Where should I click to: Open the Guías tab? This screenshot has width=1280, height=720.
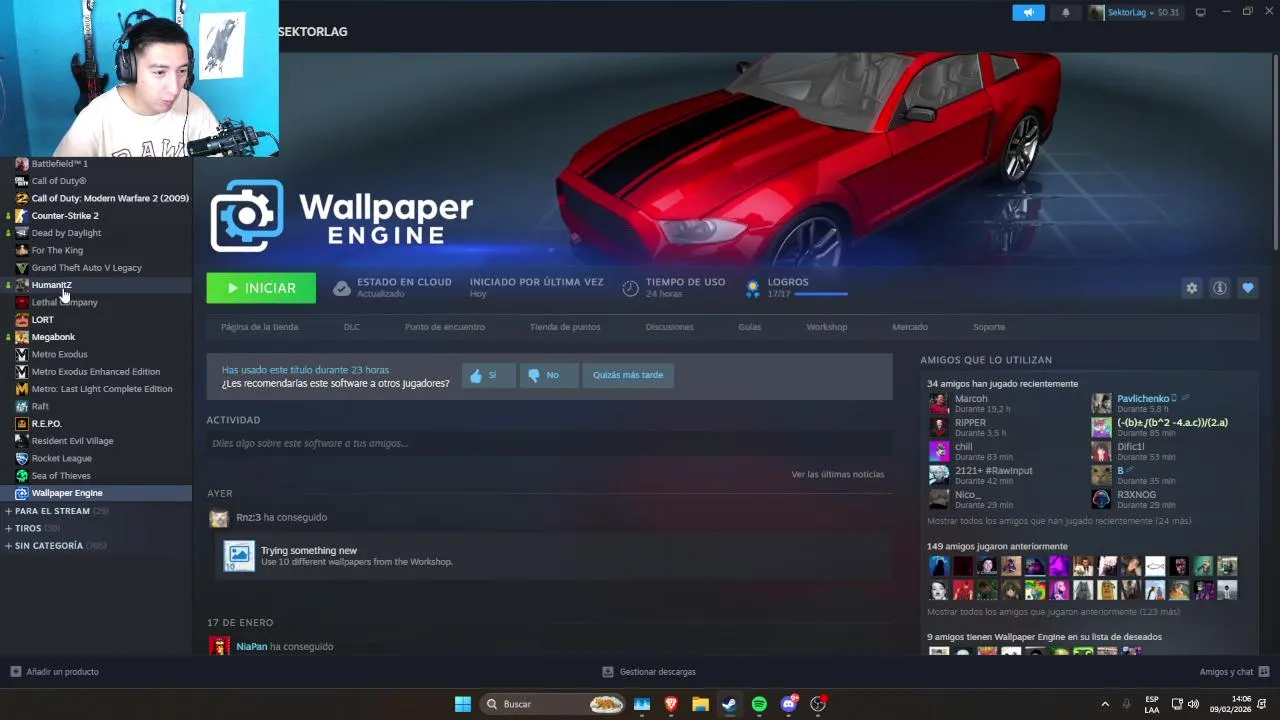tap(750, 327)
